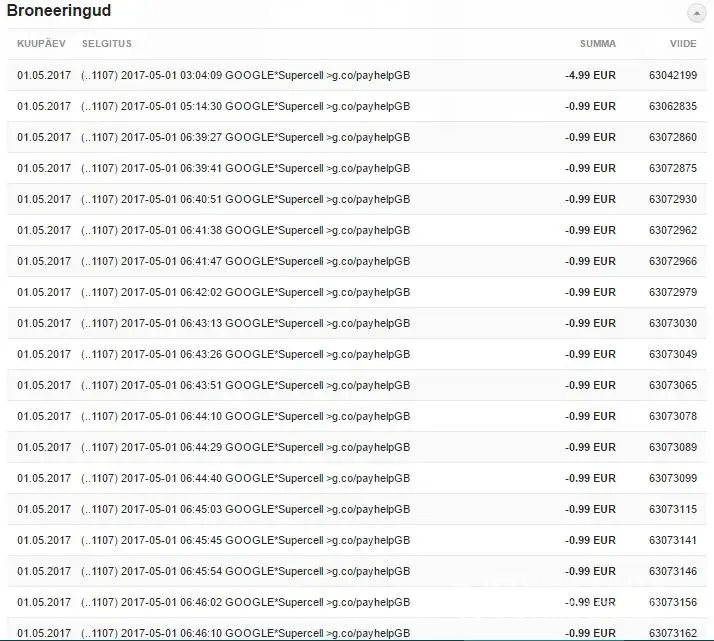This screenshot has width=714, height=641.
Task: Click the 01.05.2017 date in the 06:42:02 row
Action: point(44,292)
